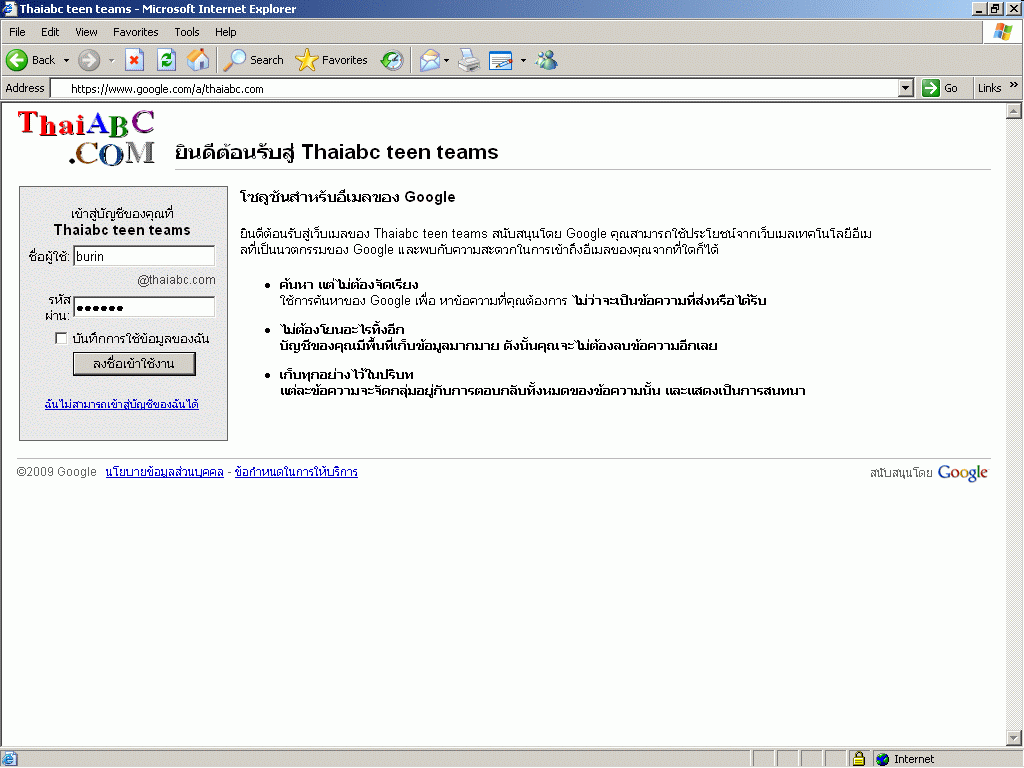This screenshot has height=768, width=1024.
Task: Open the Favorites menu in the menu bar
Action: pos(135,32)
